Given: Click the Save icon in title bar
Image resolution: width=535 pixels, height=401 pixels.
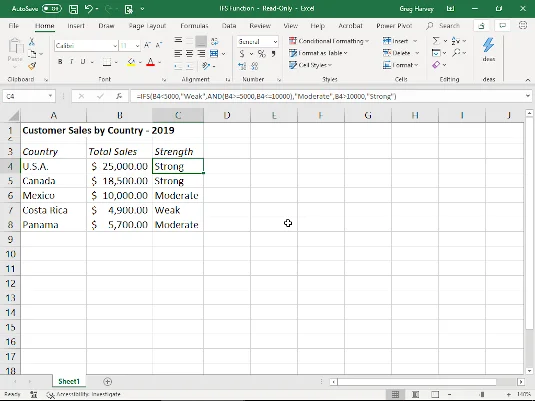Looking at the screenshot, I should 73,9.
